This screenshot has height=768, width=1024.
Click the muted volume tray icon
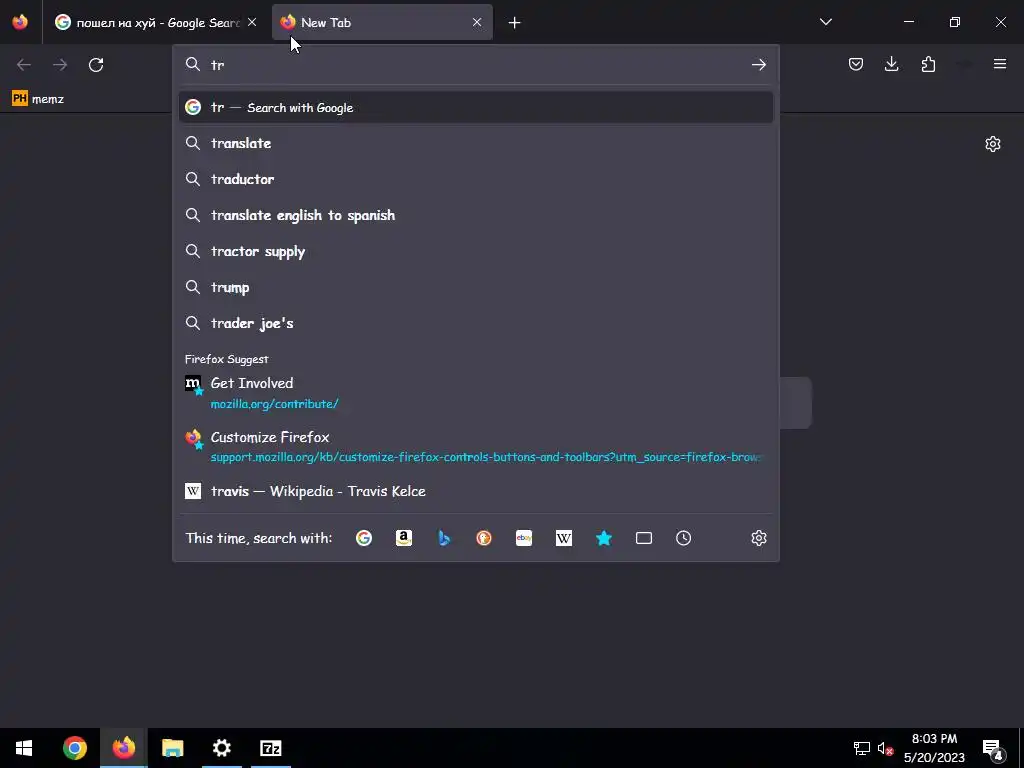885,748
